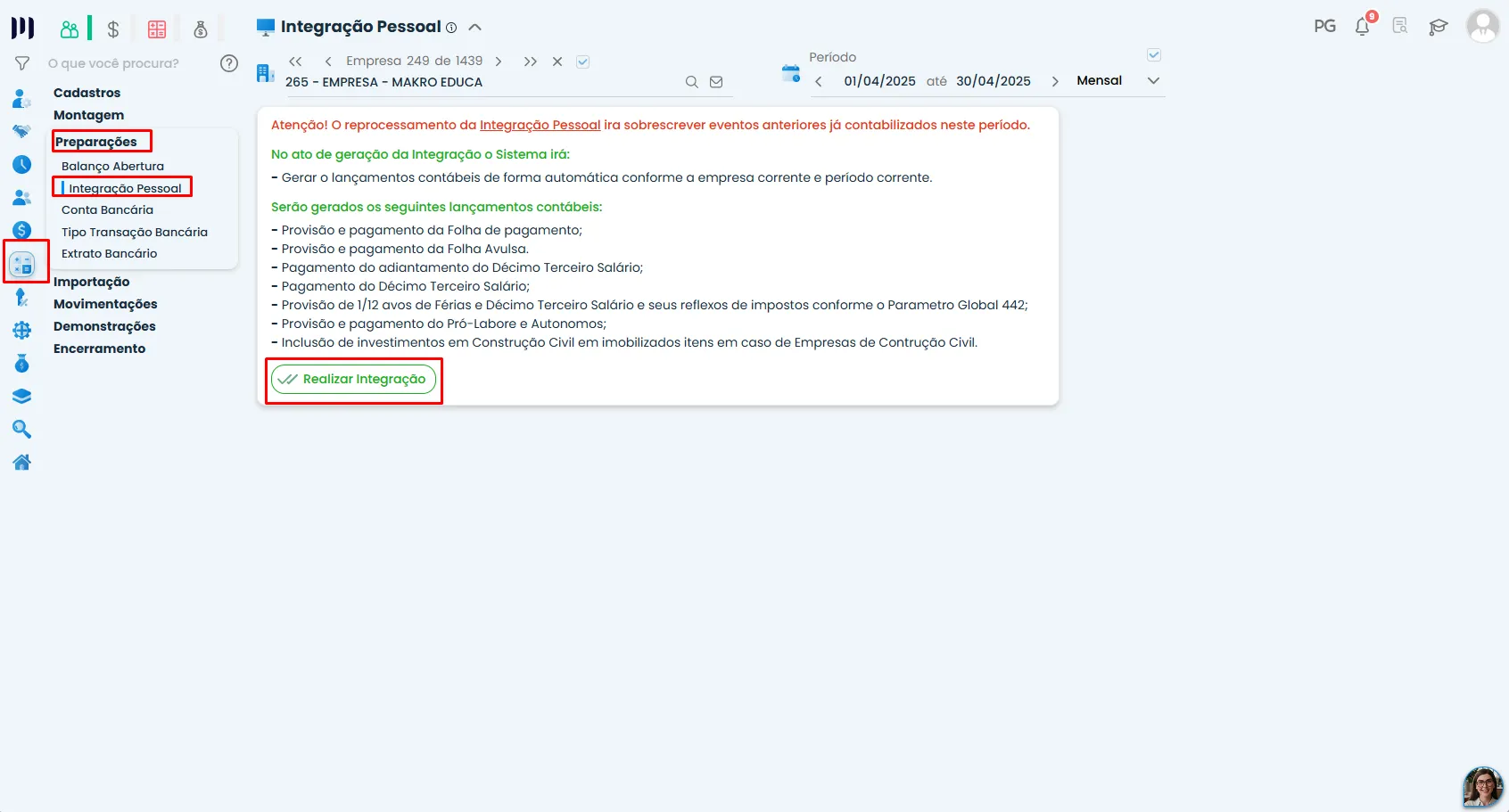
Task: Click the Realizar Integração button
Action: [x=354, y=379]
